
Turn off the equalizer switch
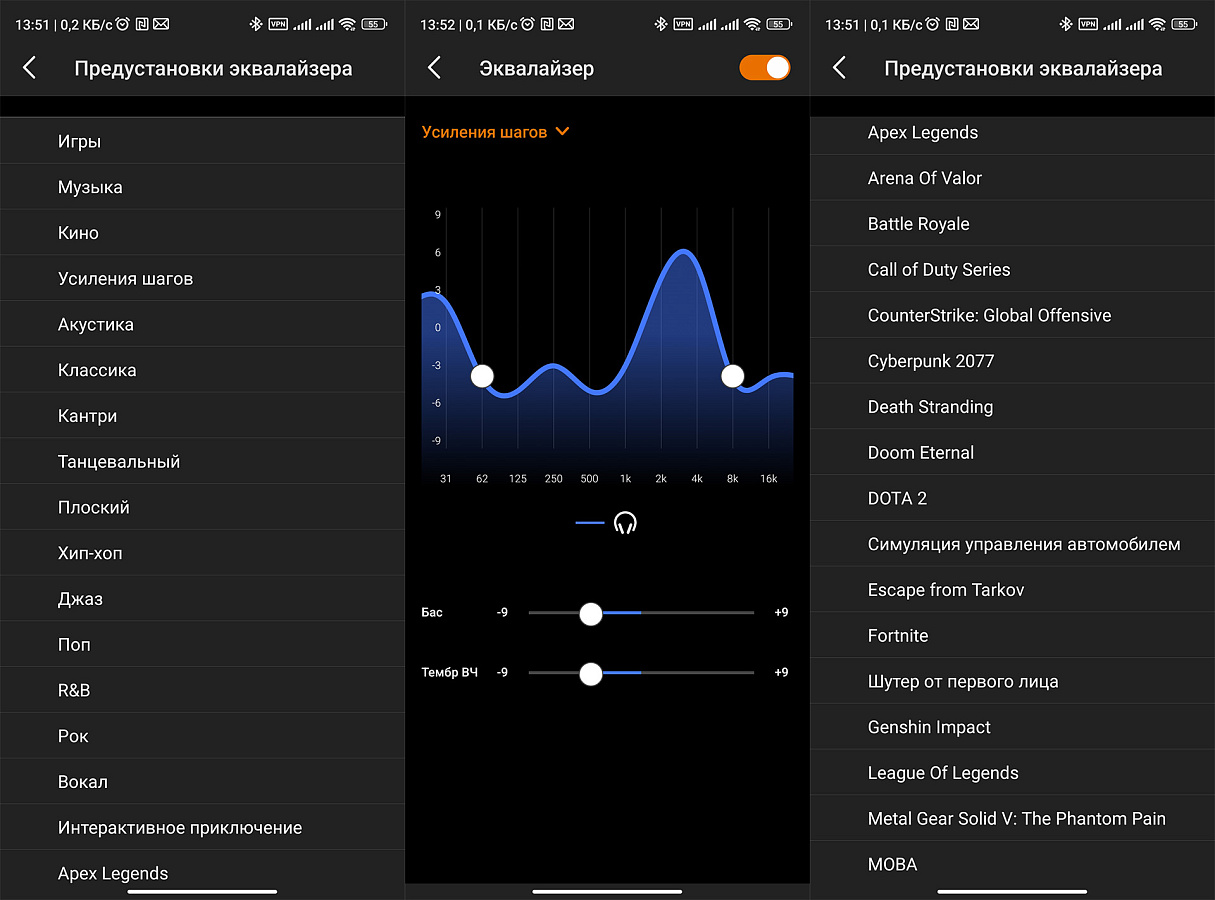pos(765,68)
